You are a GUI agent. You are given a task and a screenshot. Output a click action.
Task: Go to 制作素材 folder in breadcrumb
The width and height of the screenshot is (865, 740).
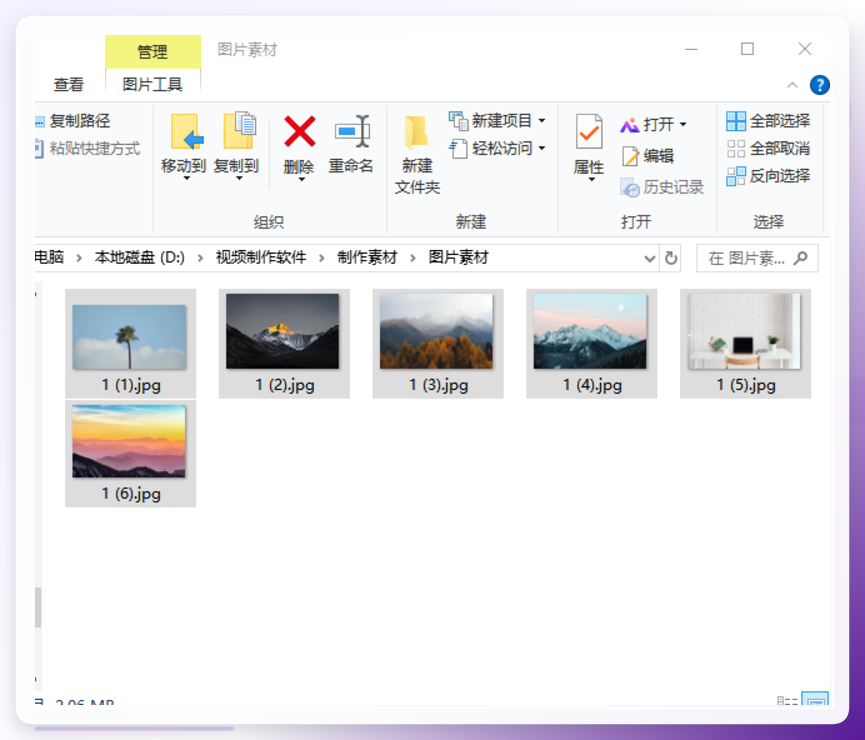(367, 258)
